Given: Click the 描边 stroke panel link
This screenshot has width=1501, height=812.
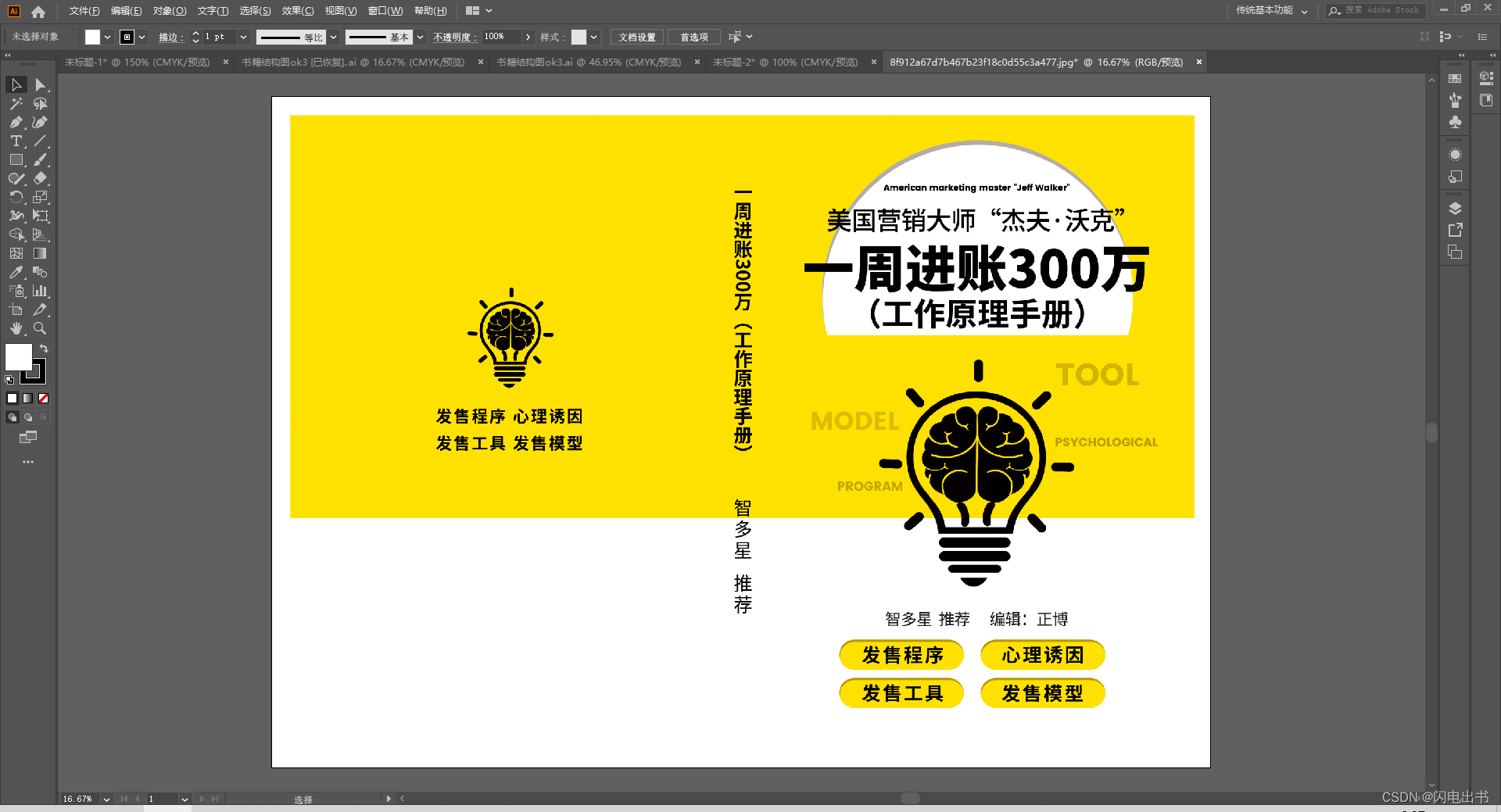Looking at the screenshot, I should pos(170,37).
